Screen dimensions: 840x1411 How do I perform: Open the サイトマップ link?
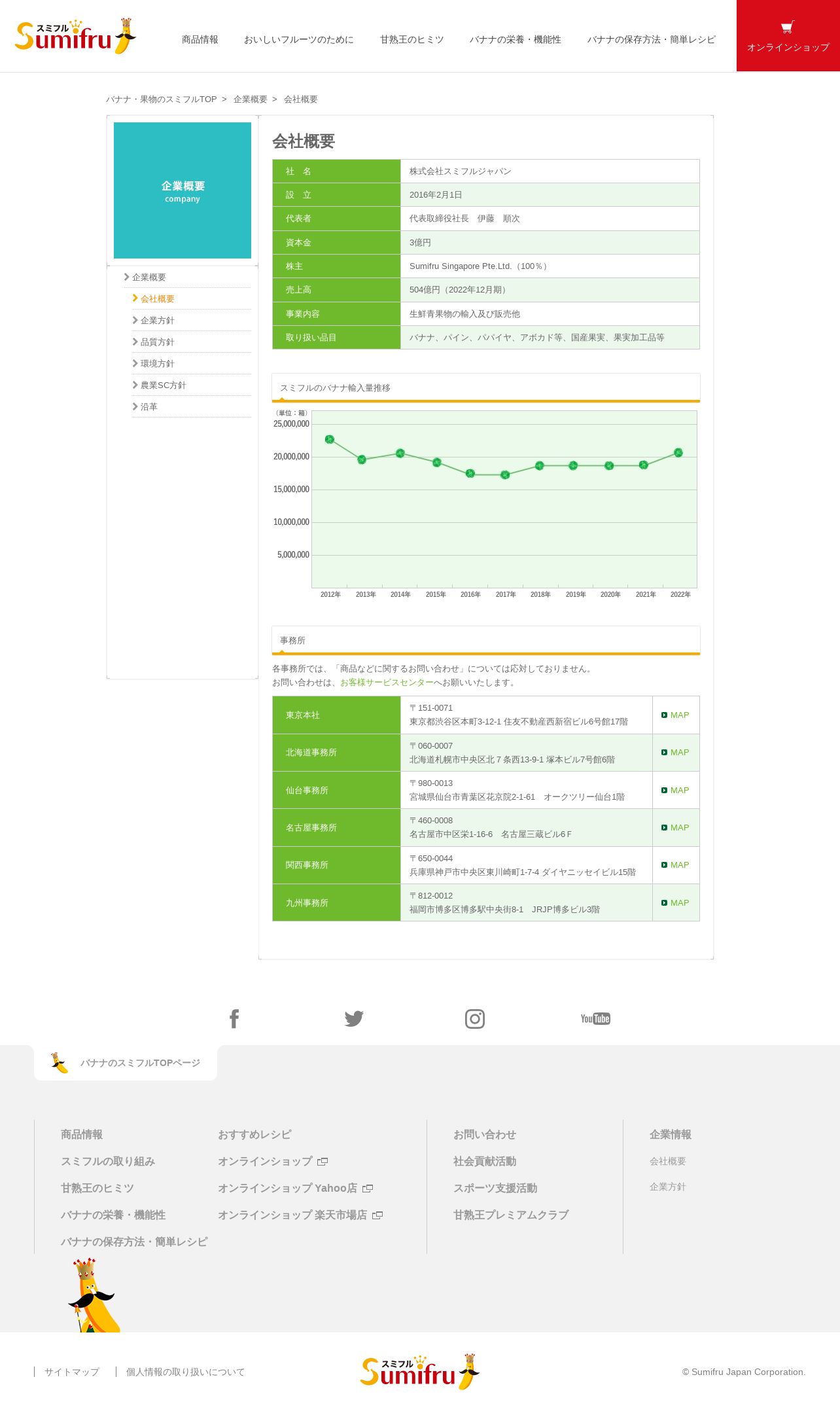click(x=72, y=1372)
